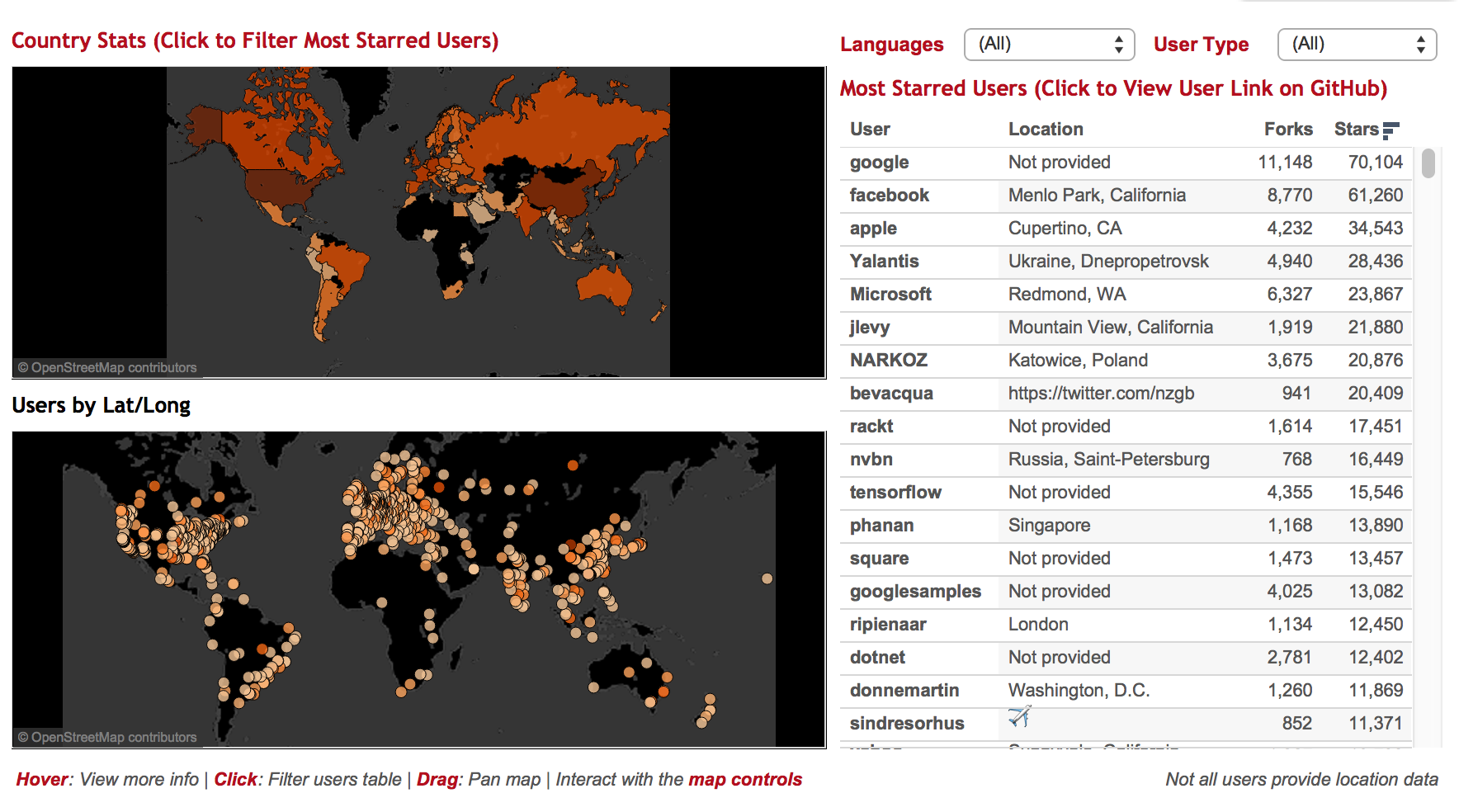Click the Most Starred Users heading
1459x812 pixels.
click(1113, 88)
